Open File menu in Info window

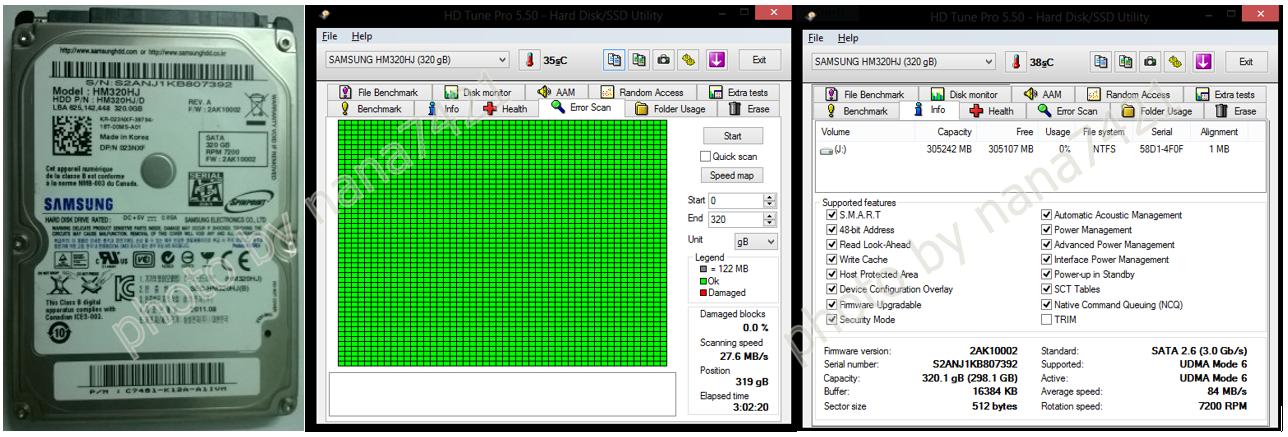[817, 38]
